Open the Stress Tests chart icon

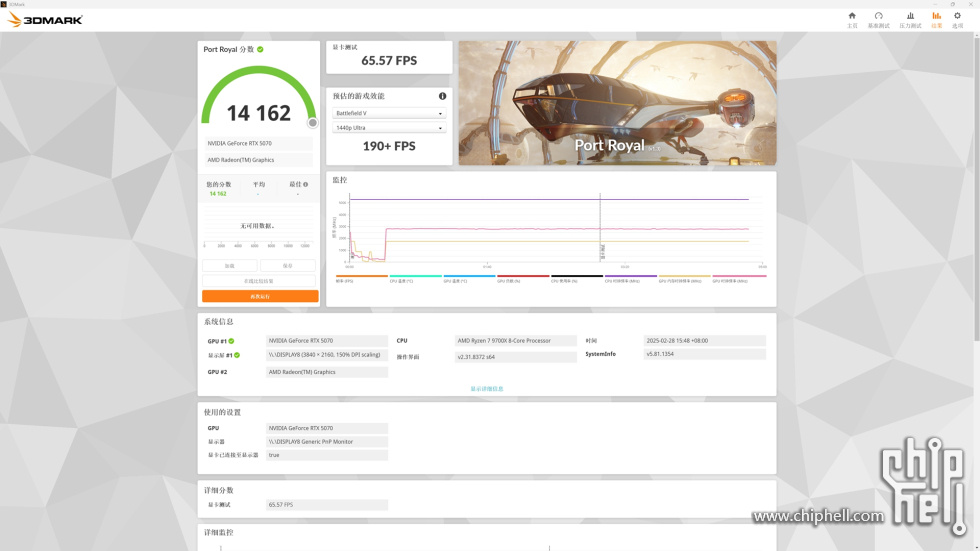point(910,16)
